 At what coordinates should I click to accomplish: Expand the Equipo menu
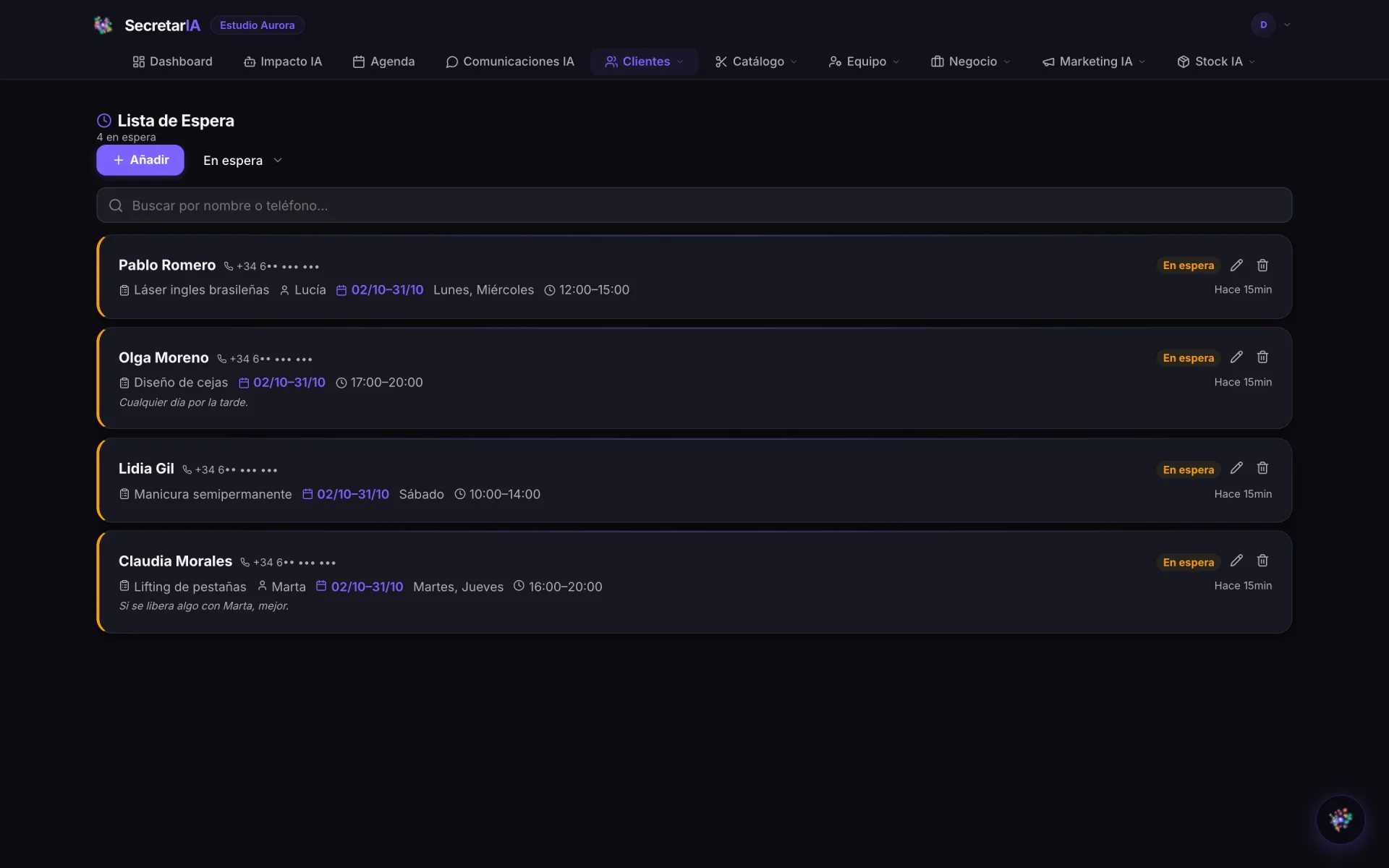coord(864,61)
